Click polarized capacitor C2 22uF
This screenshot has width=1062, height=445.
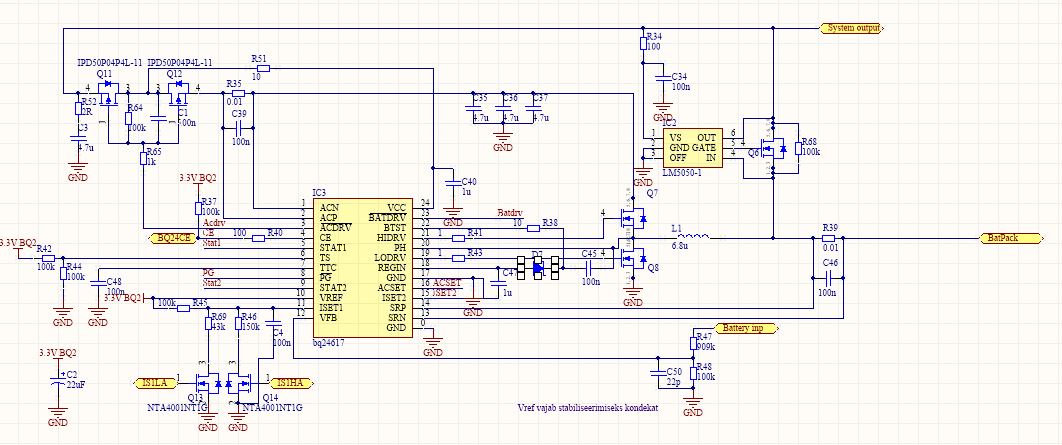tap(58, 379)
